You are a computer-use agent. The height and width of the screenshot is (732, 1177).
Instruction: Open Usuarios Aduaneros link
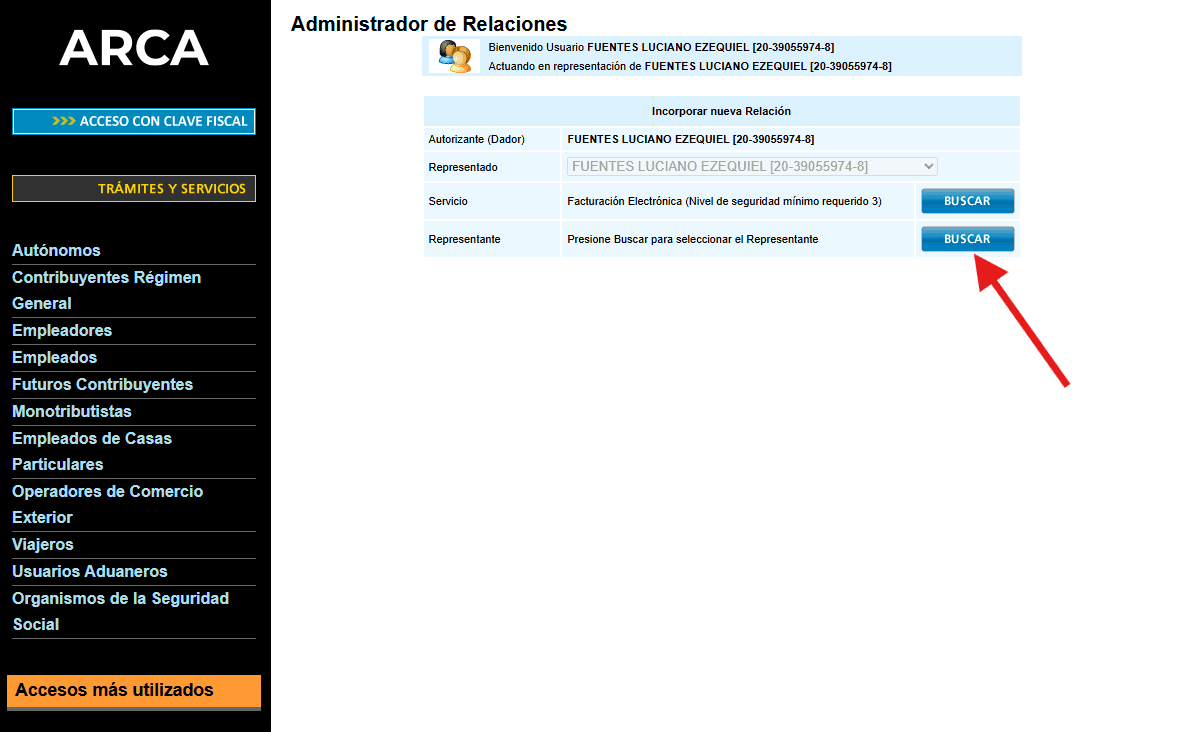90,572
